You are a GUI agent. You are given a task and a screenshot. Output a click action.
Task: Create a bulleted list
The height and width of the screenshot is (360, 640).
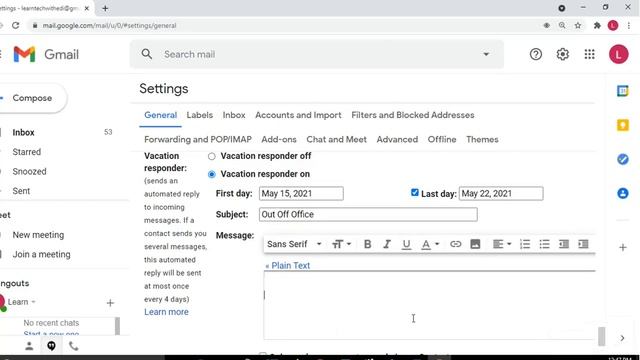point(544,244)
